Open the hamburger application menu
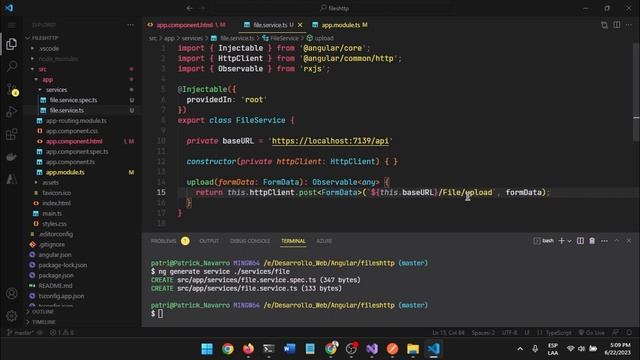 pyautogui.click(x=11, y=25)
